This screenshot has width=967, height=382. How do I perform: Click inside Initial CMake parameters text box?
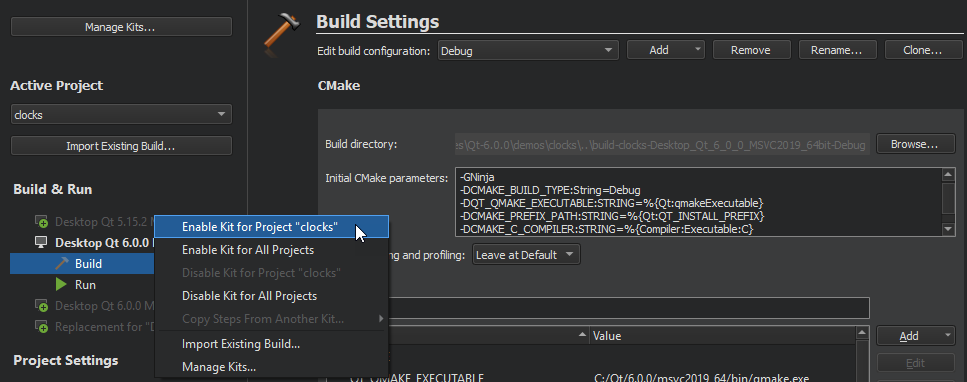699,202
